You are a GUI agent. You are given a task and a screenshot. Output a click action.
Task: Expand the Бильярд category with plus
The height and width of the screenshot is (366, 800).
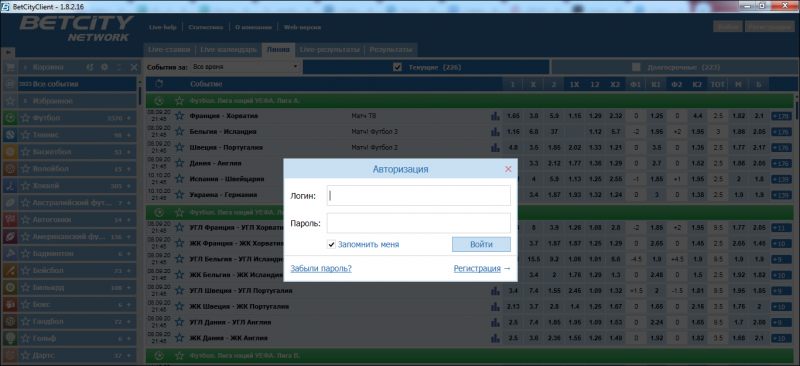point(129,287)
